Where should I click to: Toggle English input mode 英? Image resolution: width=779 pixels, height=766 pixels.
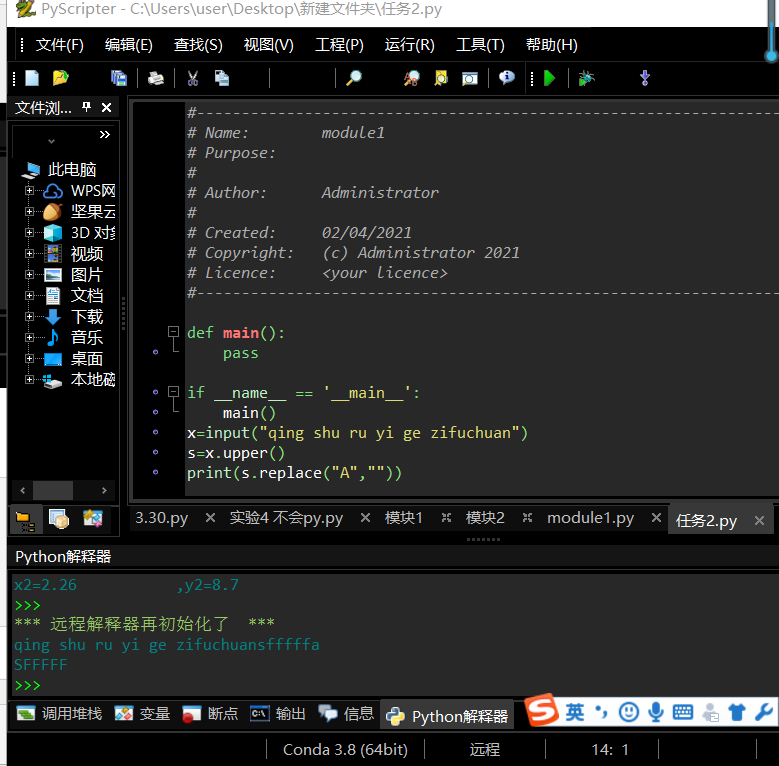click(574, 712)
